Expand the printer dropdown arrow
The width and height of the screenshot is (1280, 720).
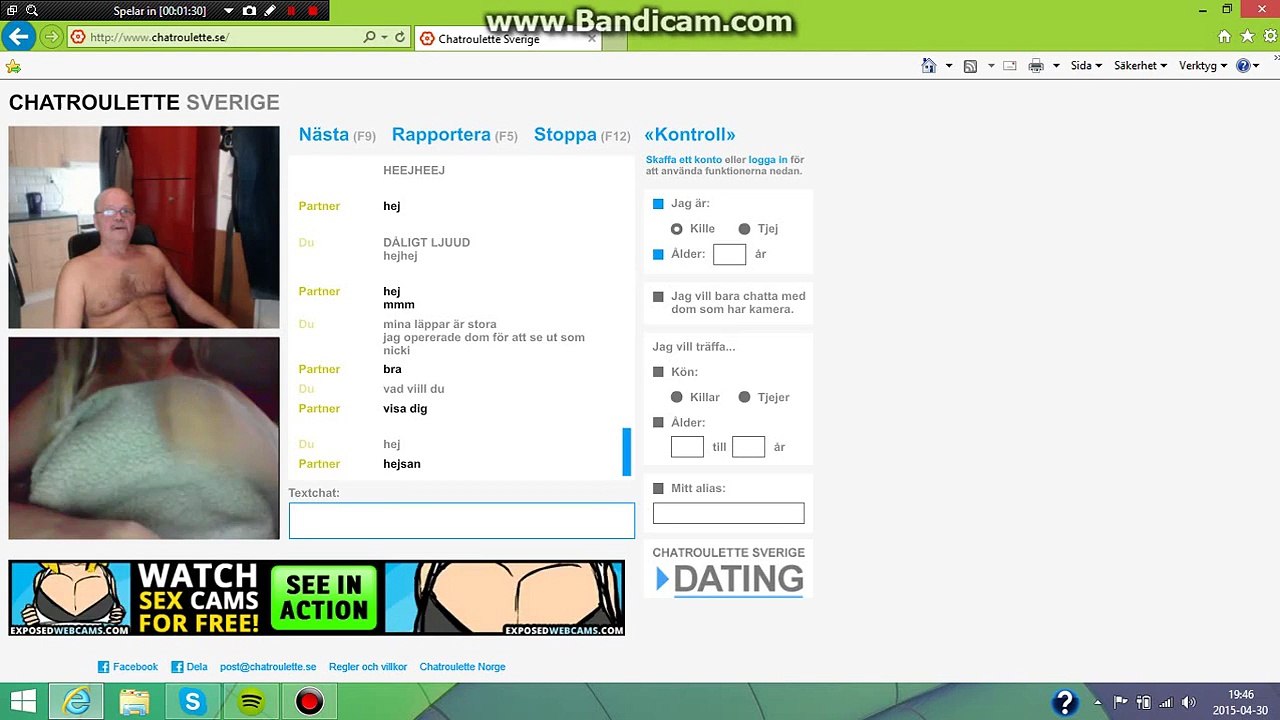1056,66
